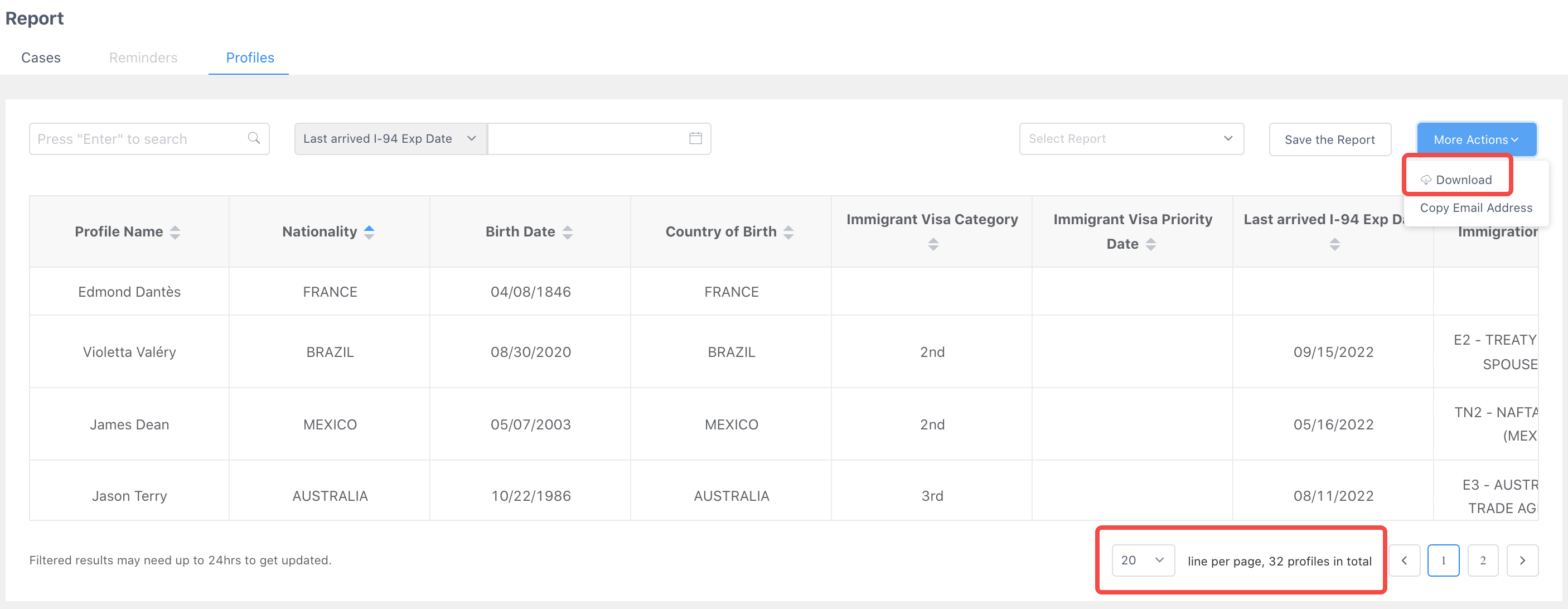Click the date range input field
The width and height of the screenshot is (1568, 609).
599,139
